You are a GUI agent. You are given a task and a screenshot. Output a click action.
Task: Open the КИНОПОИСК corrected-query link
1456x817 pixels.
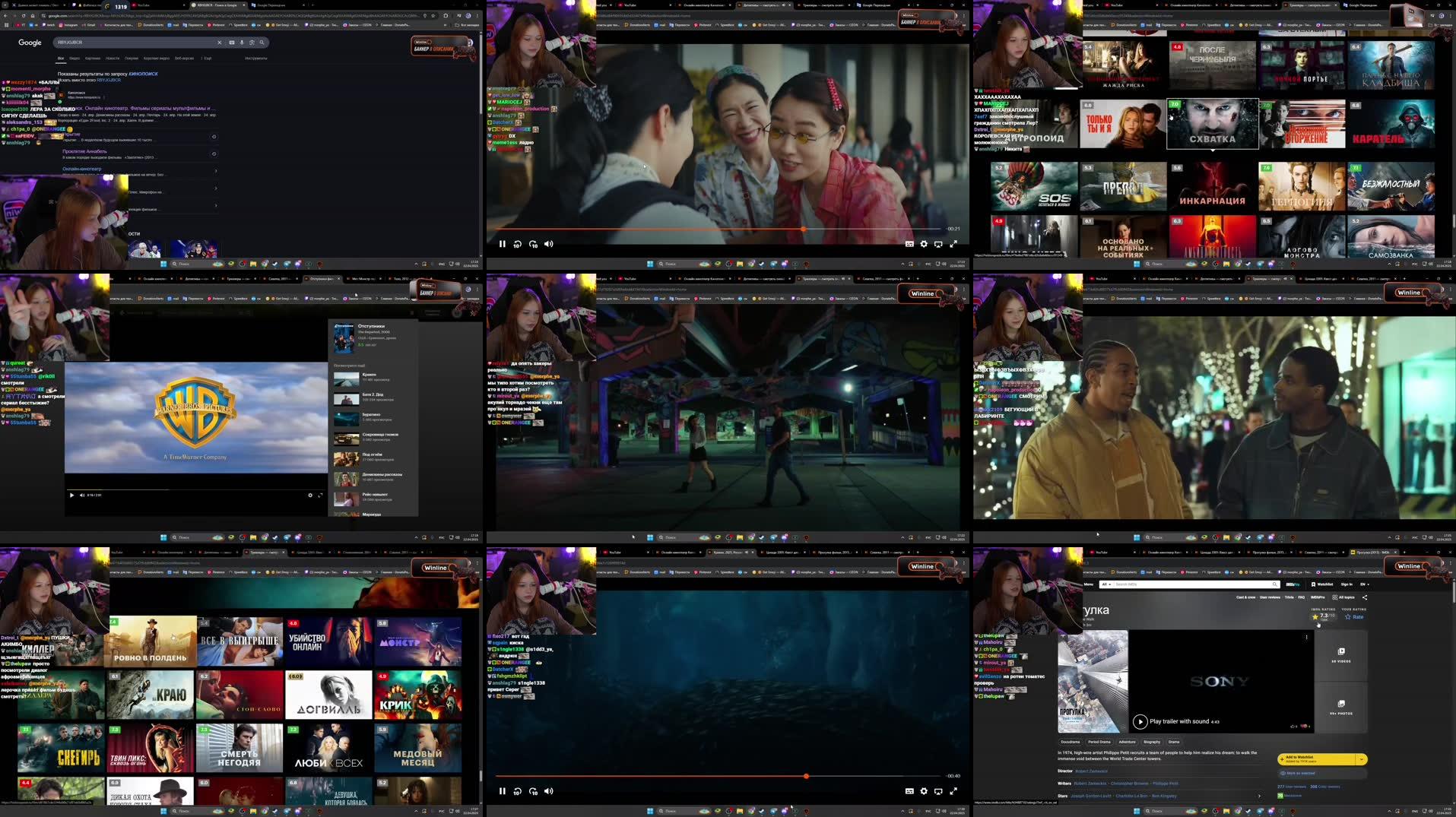point(143,74)
